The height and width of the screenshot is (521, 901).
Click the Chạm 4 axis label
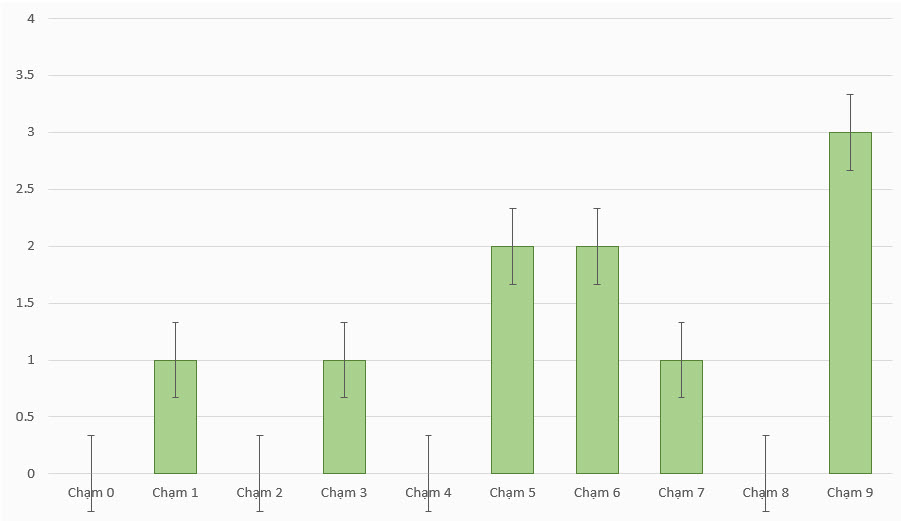click(x=428, y=493)
